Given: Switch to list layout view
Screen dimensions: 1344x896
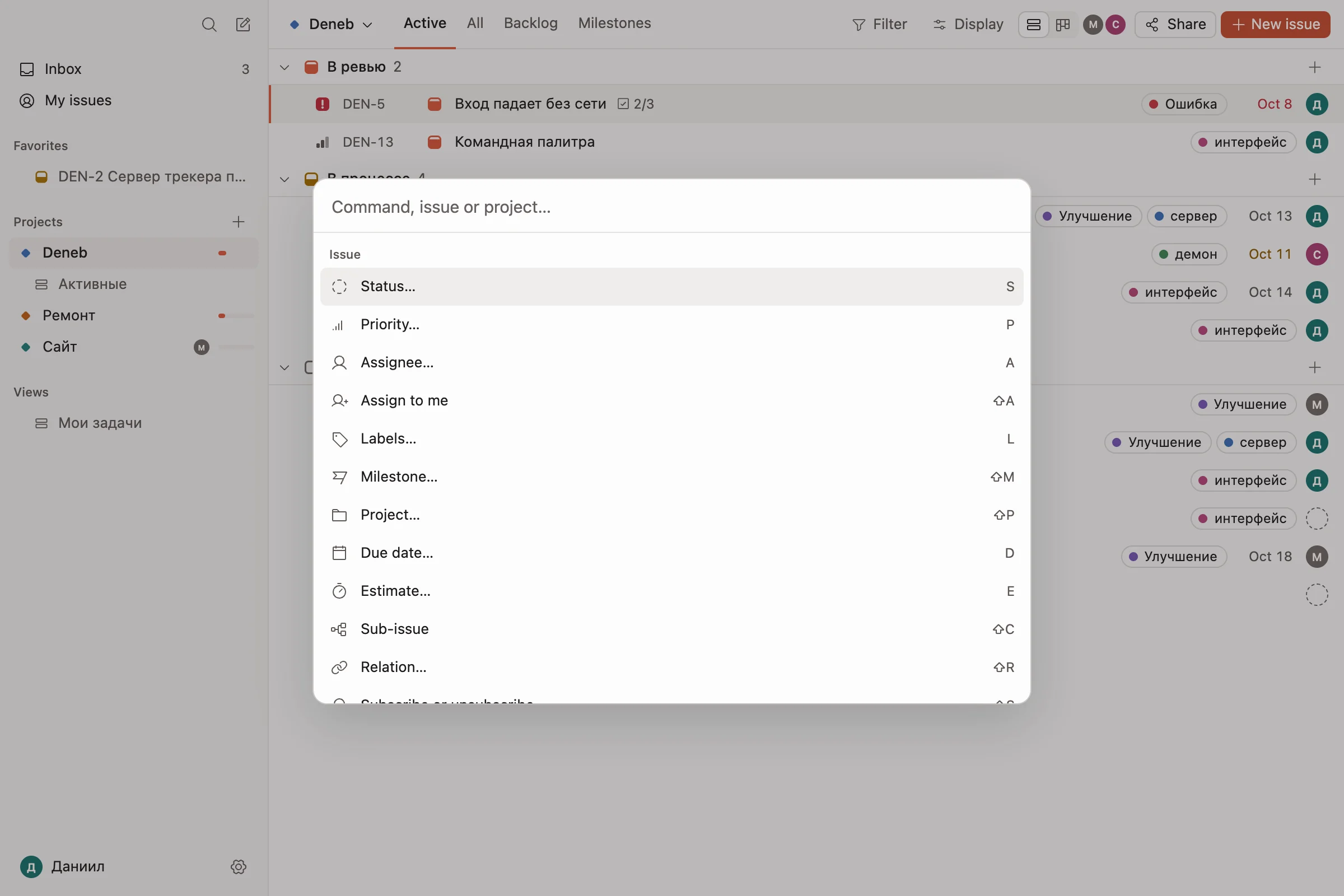Looking at the screenshot, I should coord(1033,25).
